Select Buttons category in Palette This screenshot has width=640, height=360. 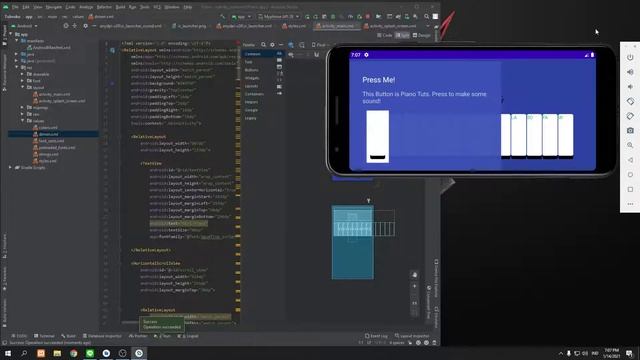point(251,70)
